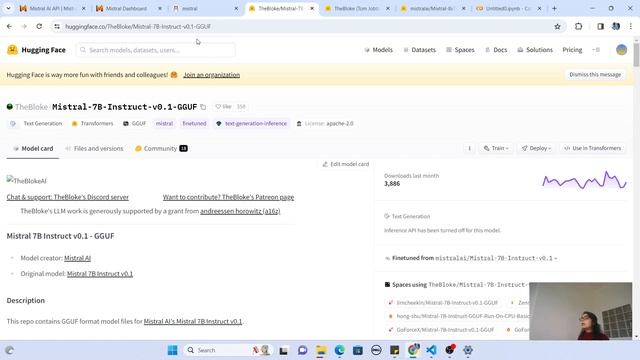Viewport: 640px width, 360px height.
Task: Expand the Train dropdown
Action: click(496, 148)
